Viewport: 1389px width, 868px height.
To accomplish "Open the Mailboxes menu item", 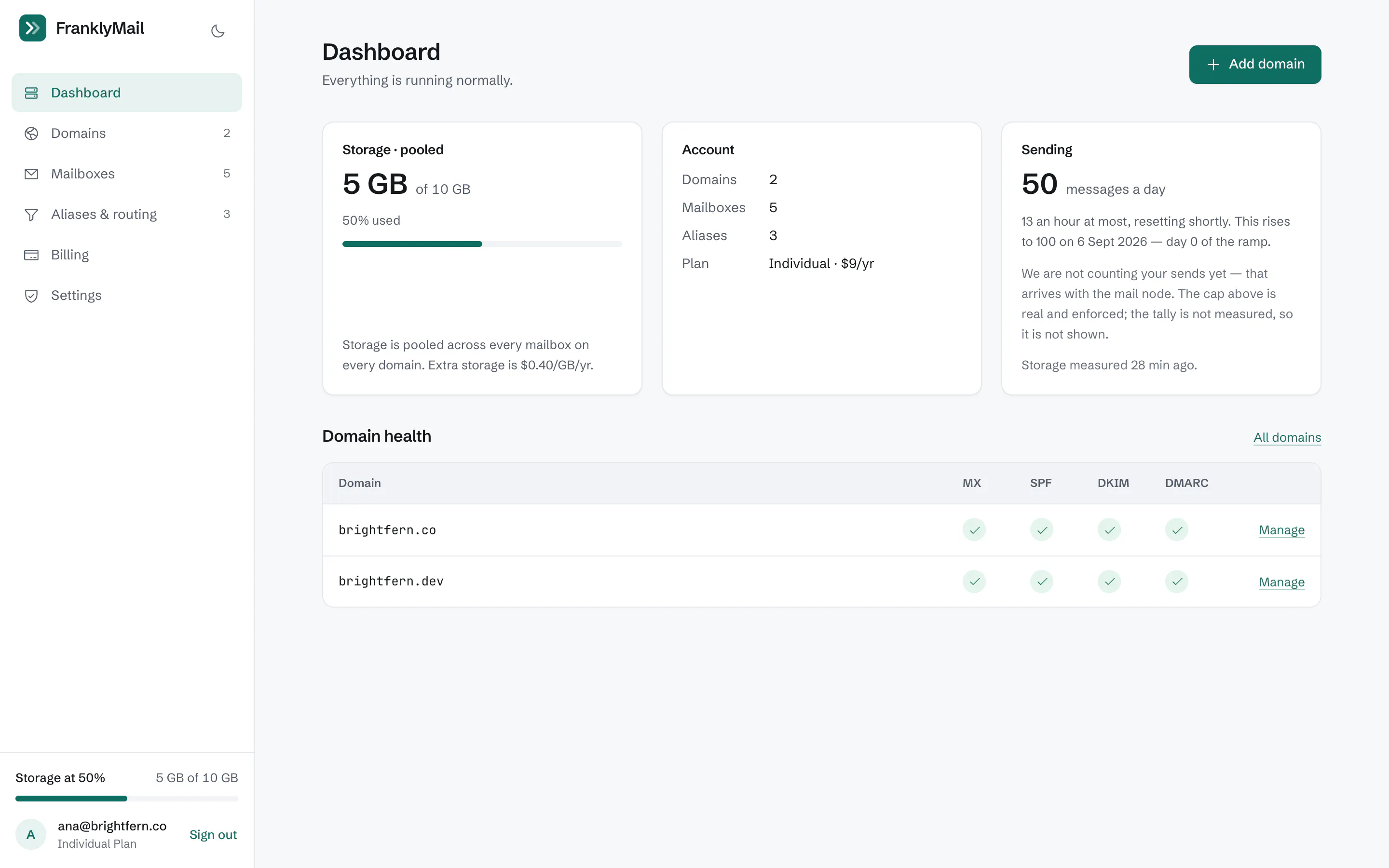I will (x=127, y=174).
